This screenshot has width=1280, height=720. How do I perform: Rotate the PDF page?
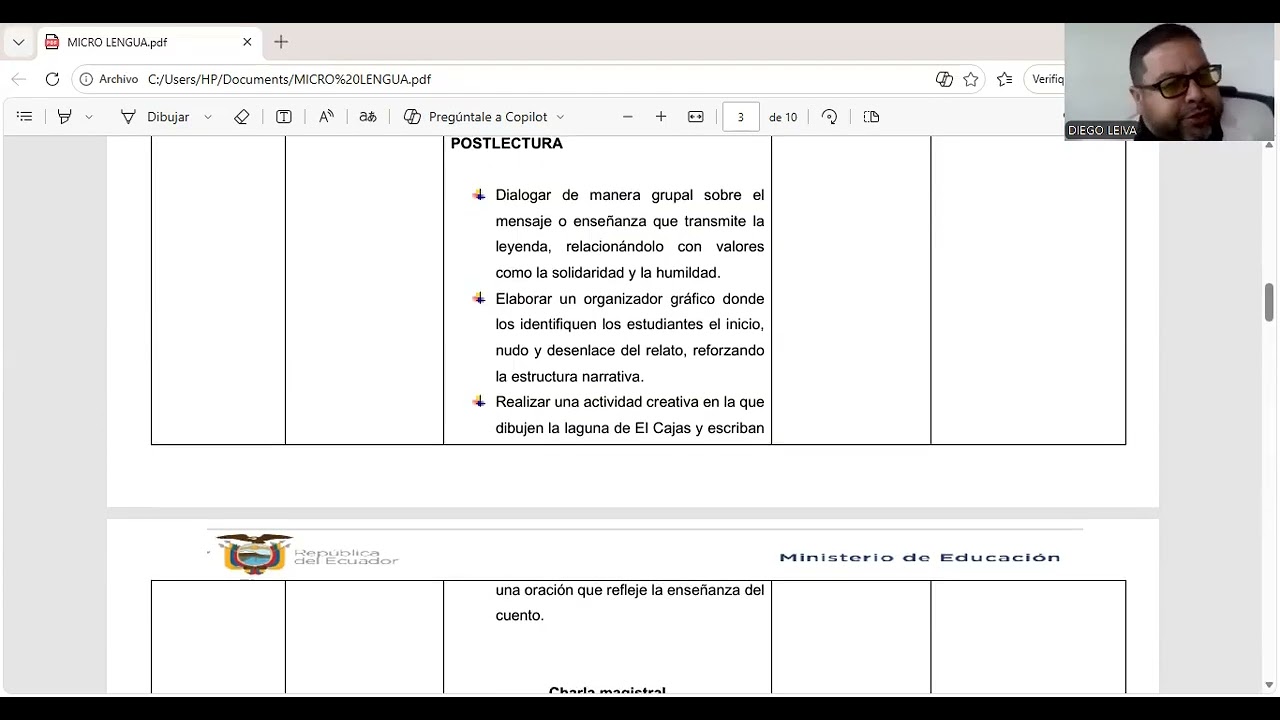pos(829,117)
